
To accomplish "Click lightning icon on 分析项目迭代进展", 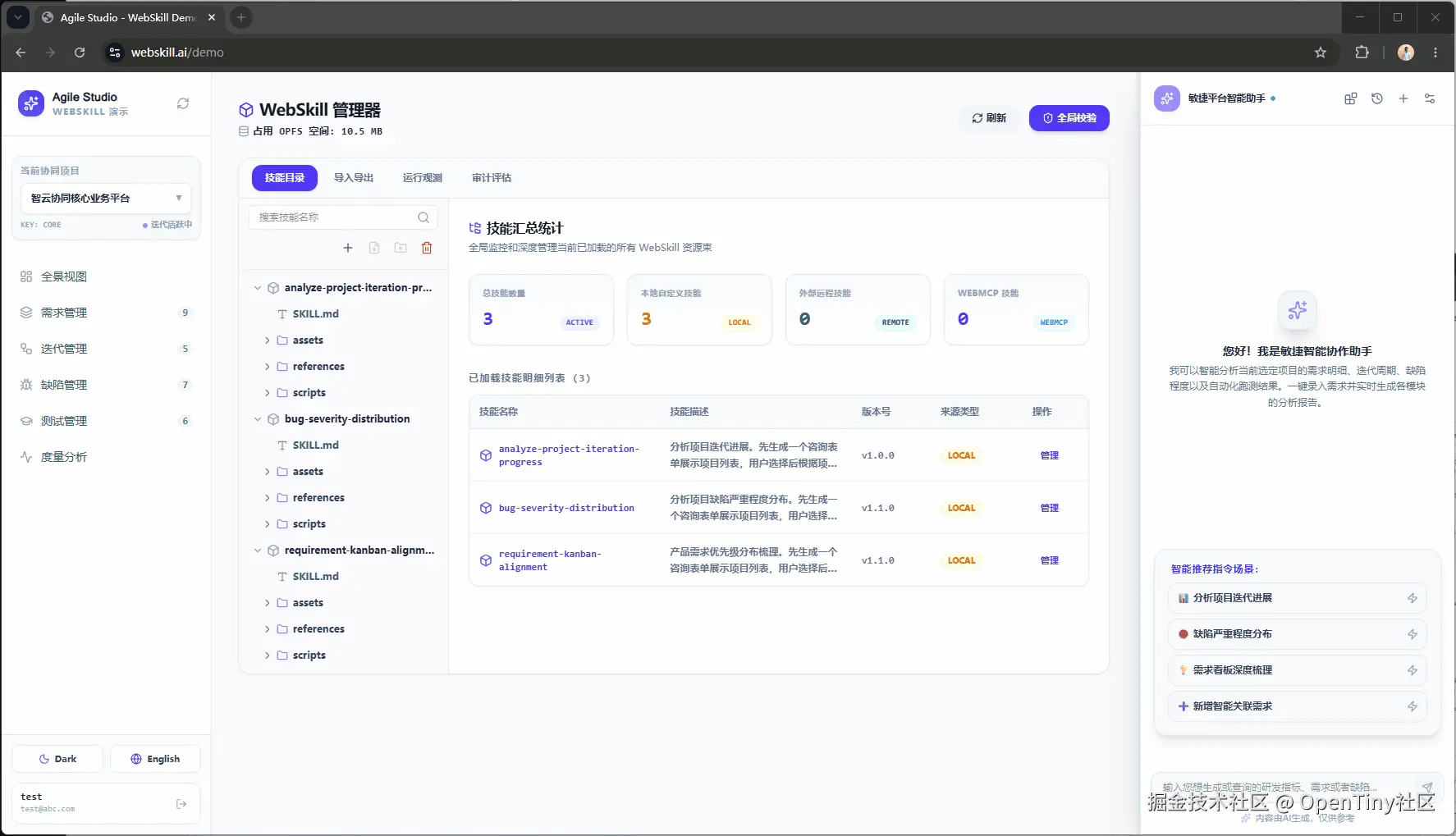I will pyautogui.click(x=1413, y=598).
